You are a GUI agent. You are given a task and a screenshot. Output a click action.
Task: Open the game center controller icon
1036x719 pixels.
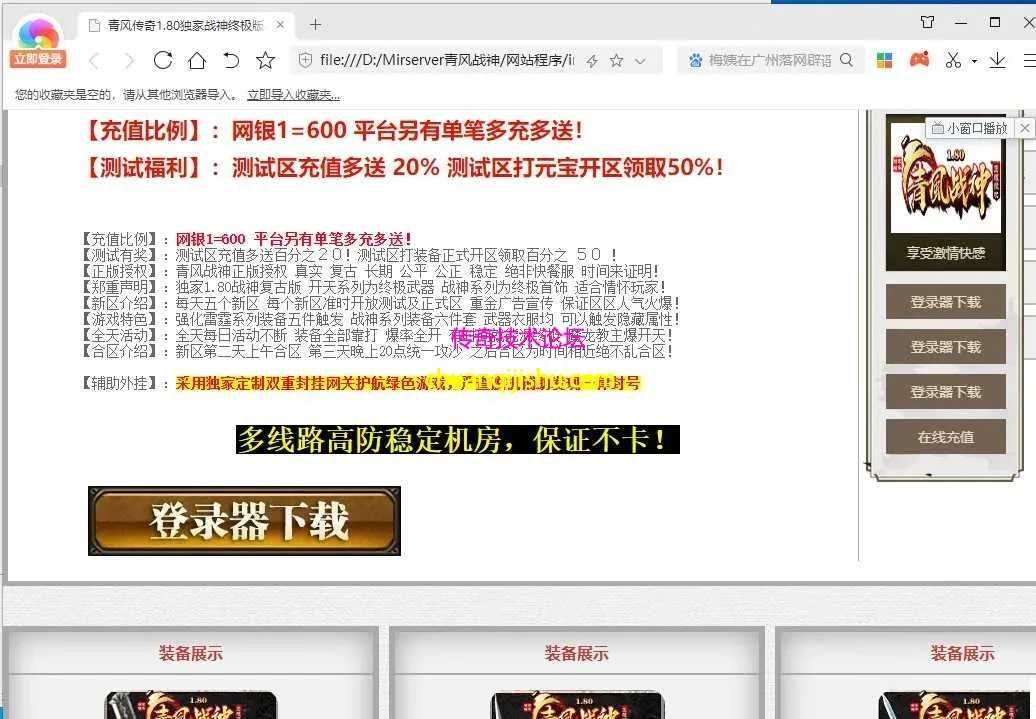(918, 60)
